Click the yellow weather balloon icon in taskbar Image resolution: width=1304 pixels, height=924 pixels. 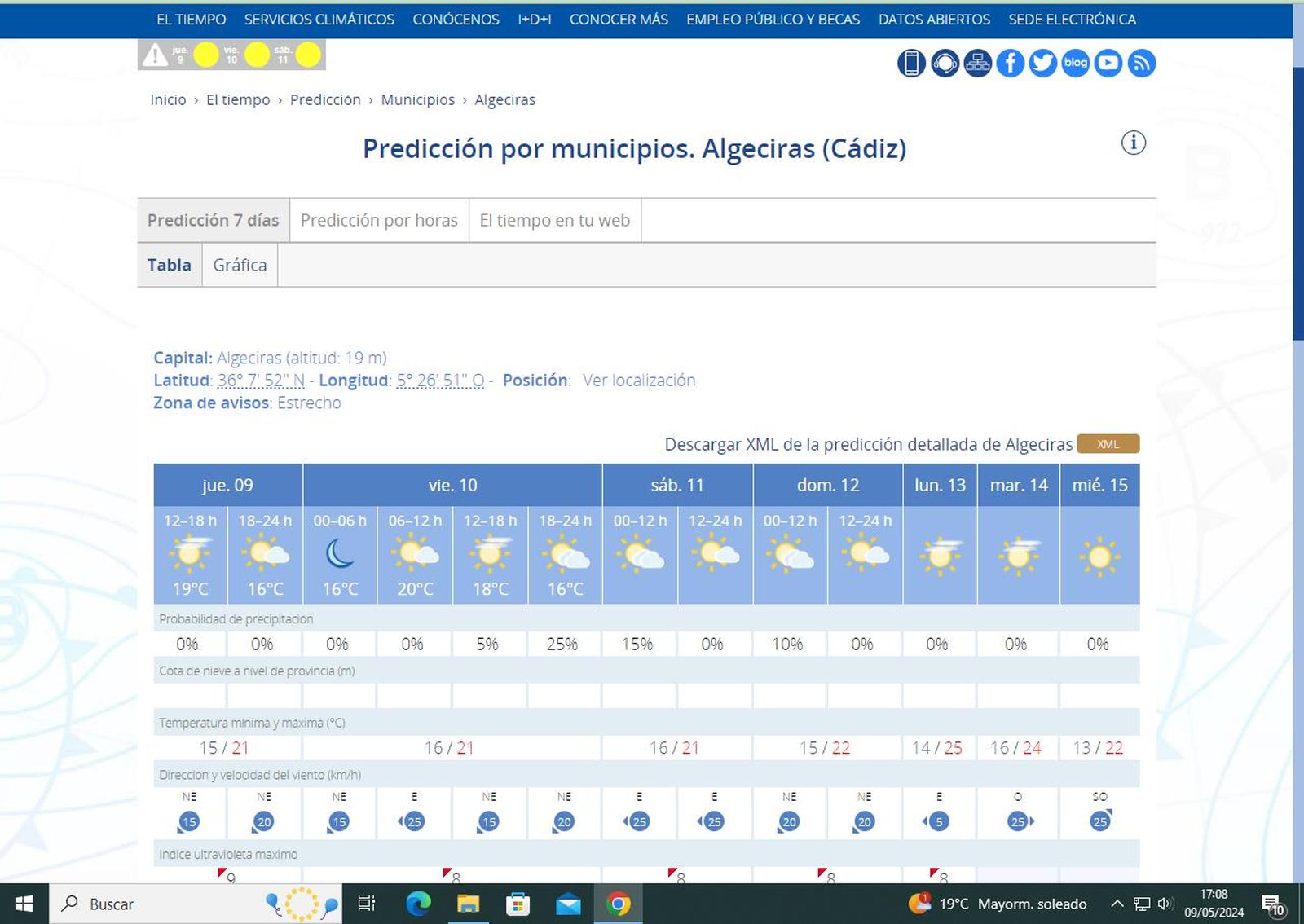302,904
